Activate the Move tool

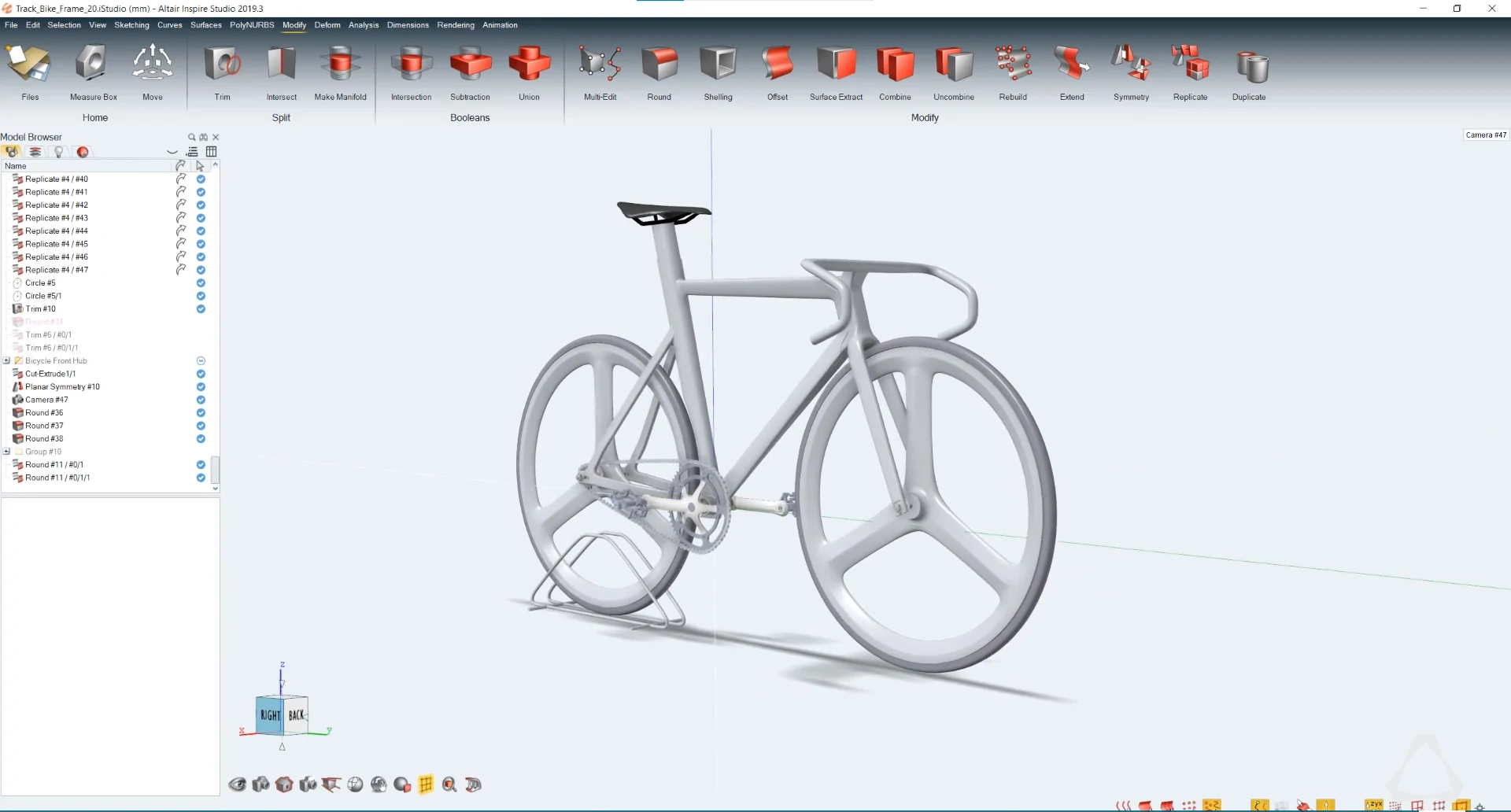(152, 72)
